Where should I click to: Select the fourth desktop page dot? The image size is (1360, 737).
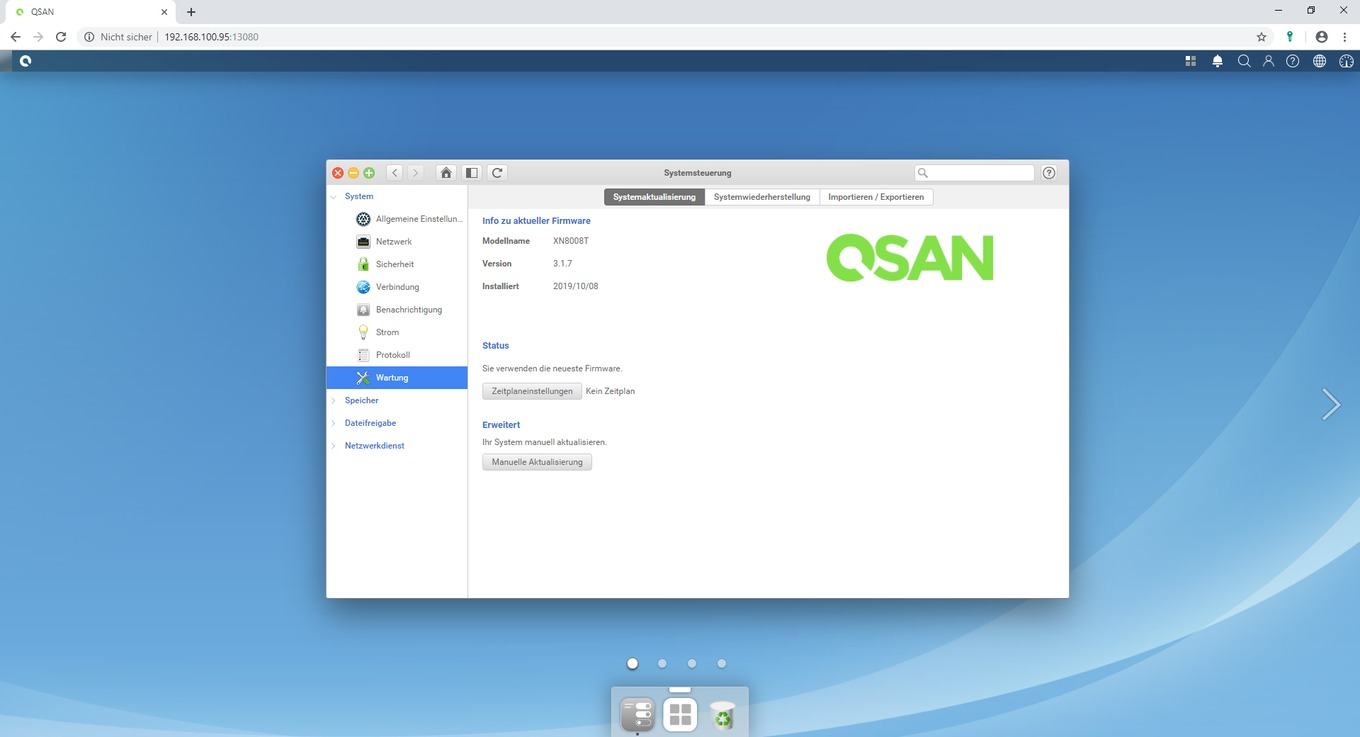point(722,663)
